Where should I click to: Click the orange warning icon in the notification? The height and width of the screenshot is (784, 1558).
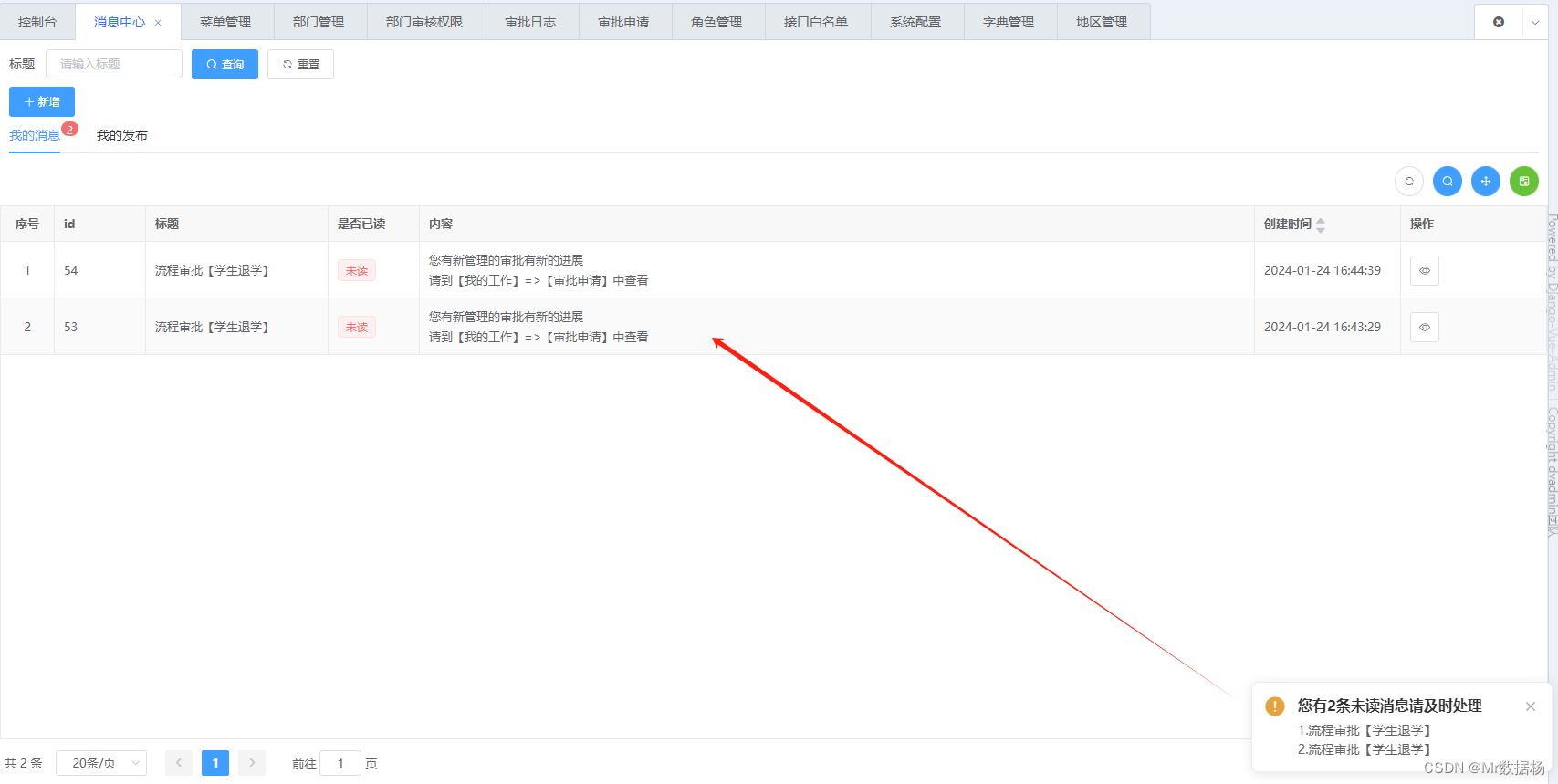click(x=1275, y=706)
